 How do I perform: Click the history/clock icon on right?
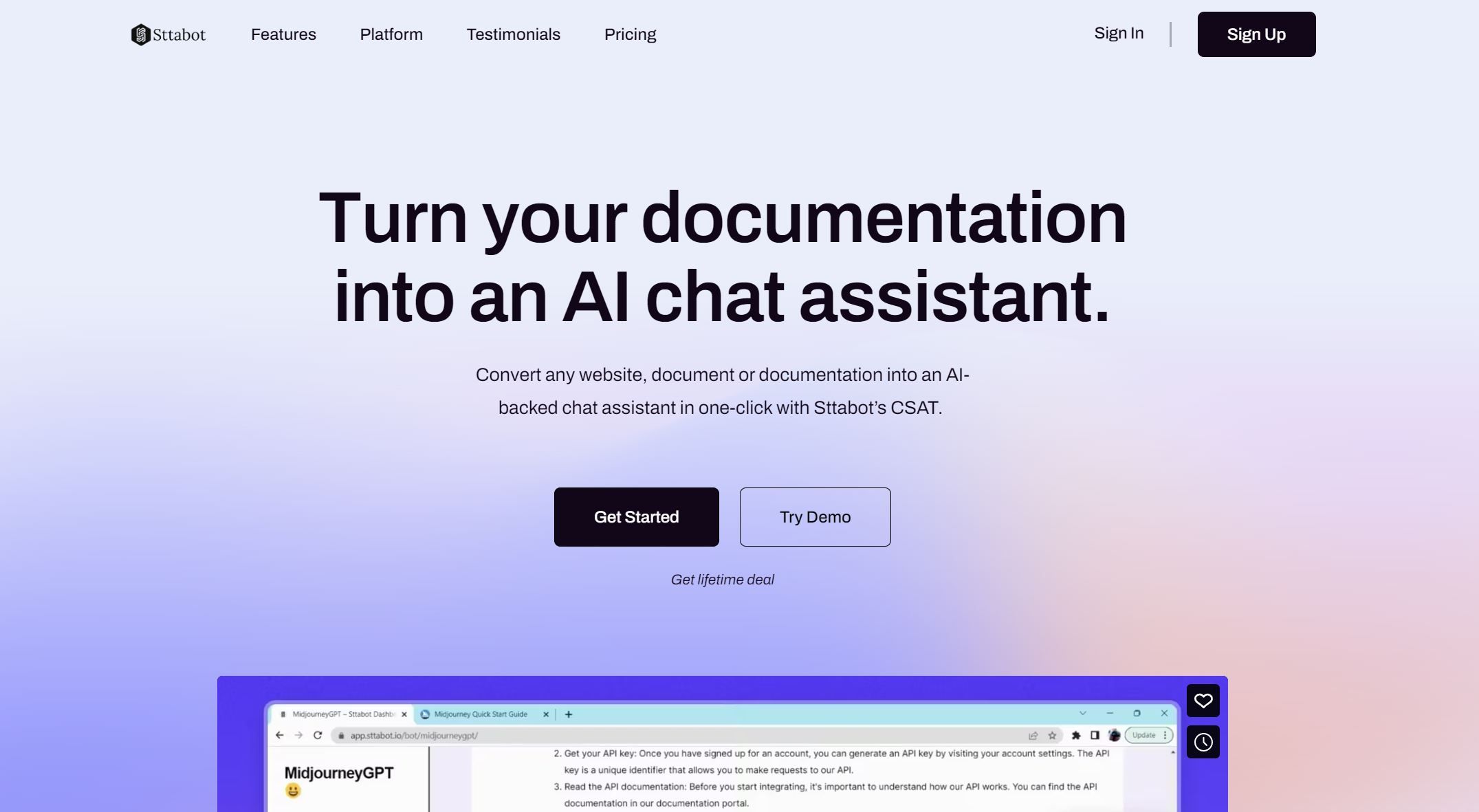(x=1204, y=742)
